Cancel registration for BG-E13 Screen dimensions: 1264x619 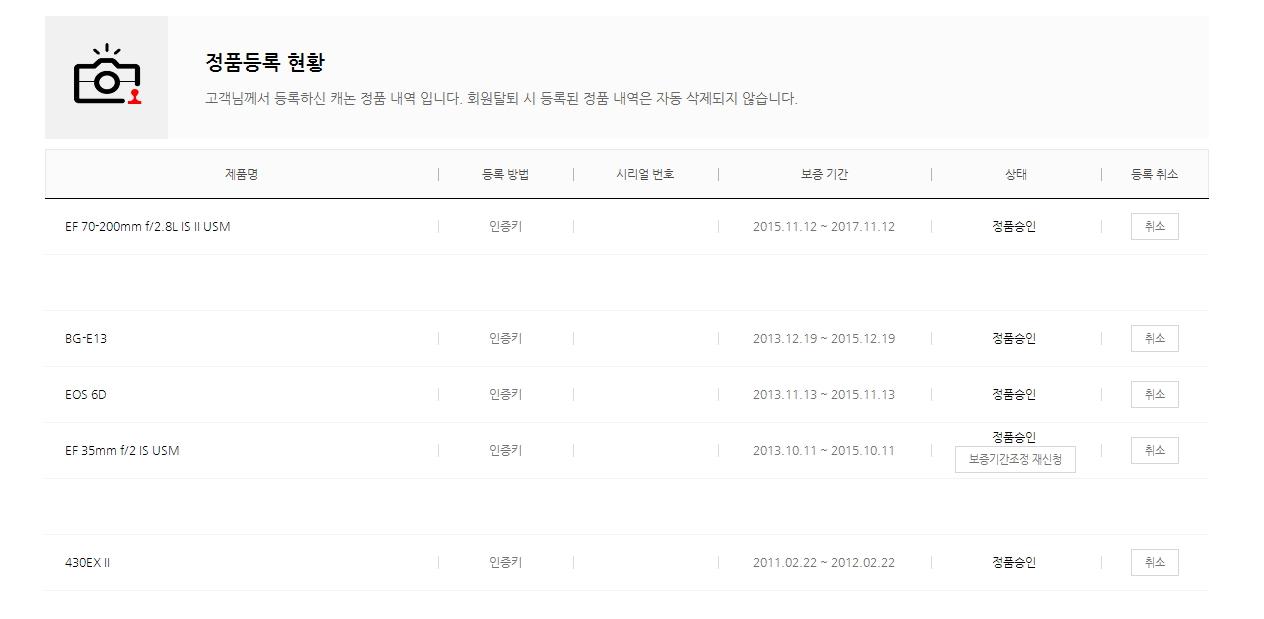[1154, 339]
